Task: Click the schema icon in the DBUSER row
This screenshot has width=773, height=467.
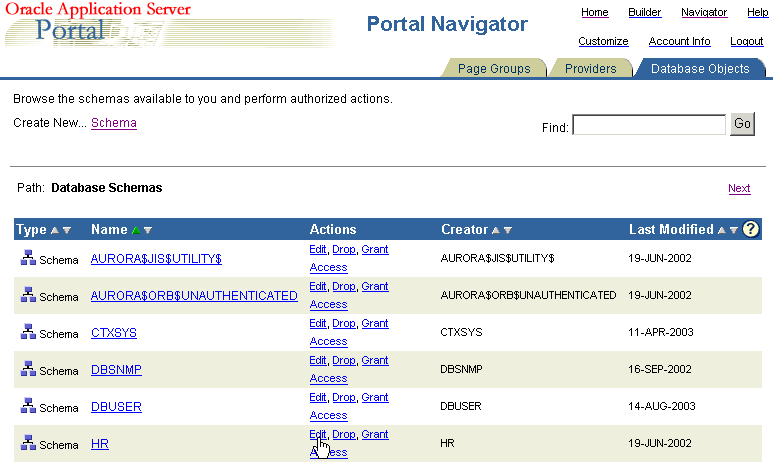Action: point(28,405)
